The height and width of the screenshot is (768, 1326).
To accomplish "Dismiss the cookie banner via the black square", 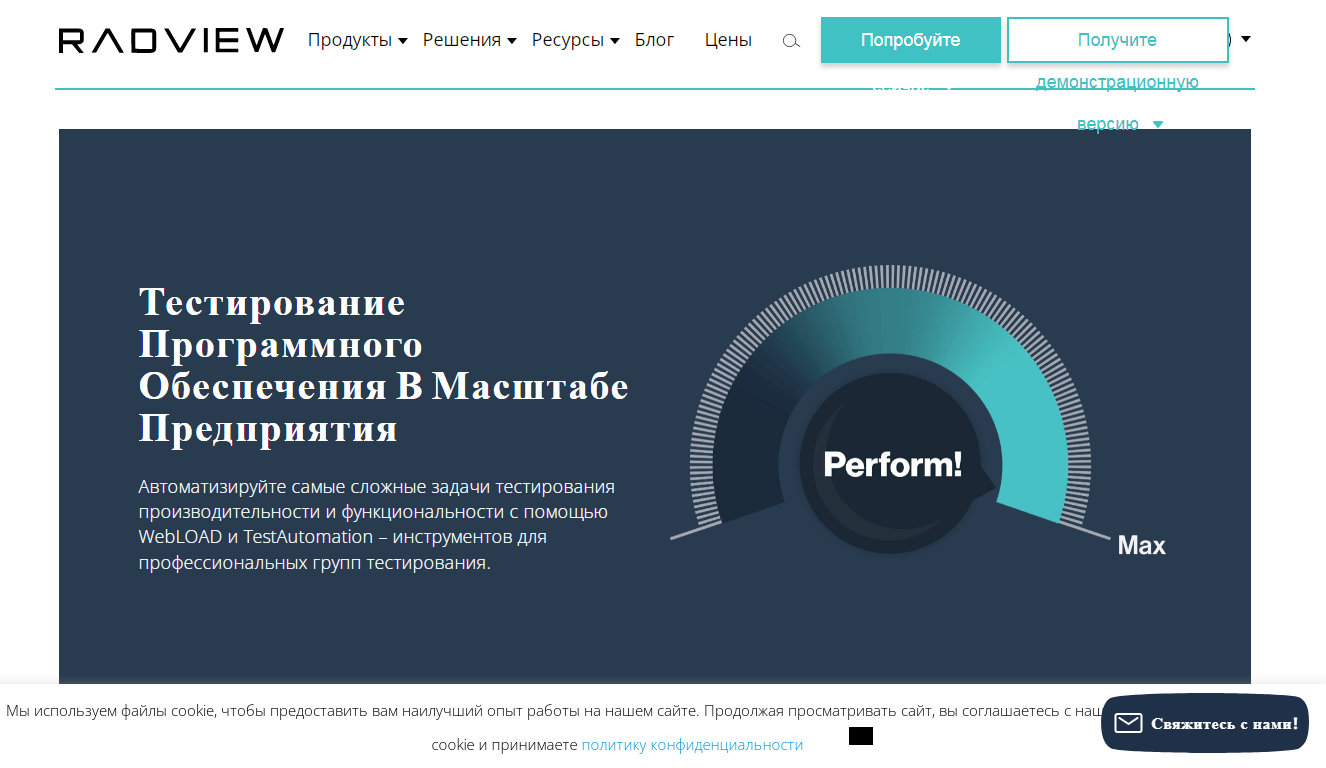I will (861, 736).
